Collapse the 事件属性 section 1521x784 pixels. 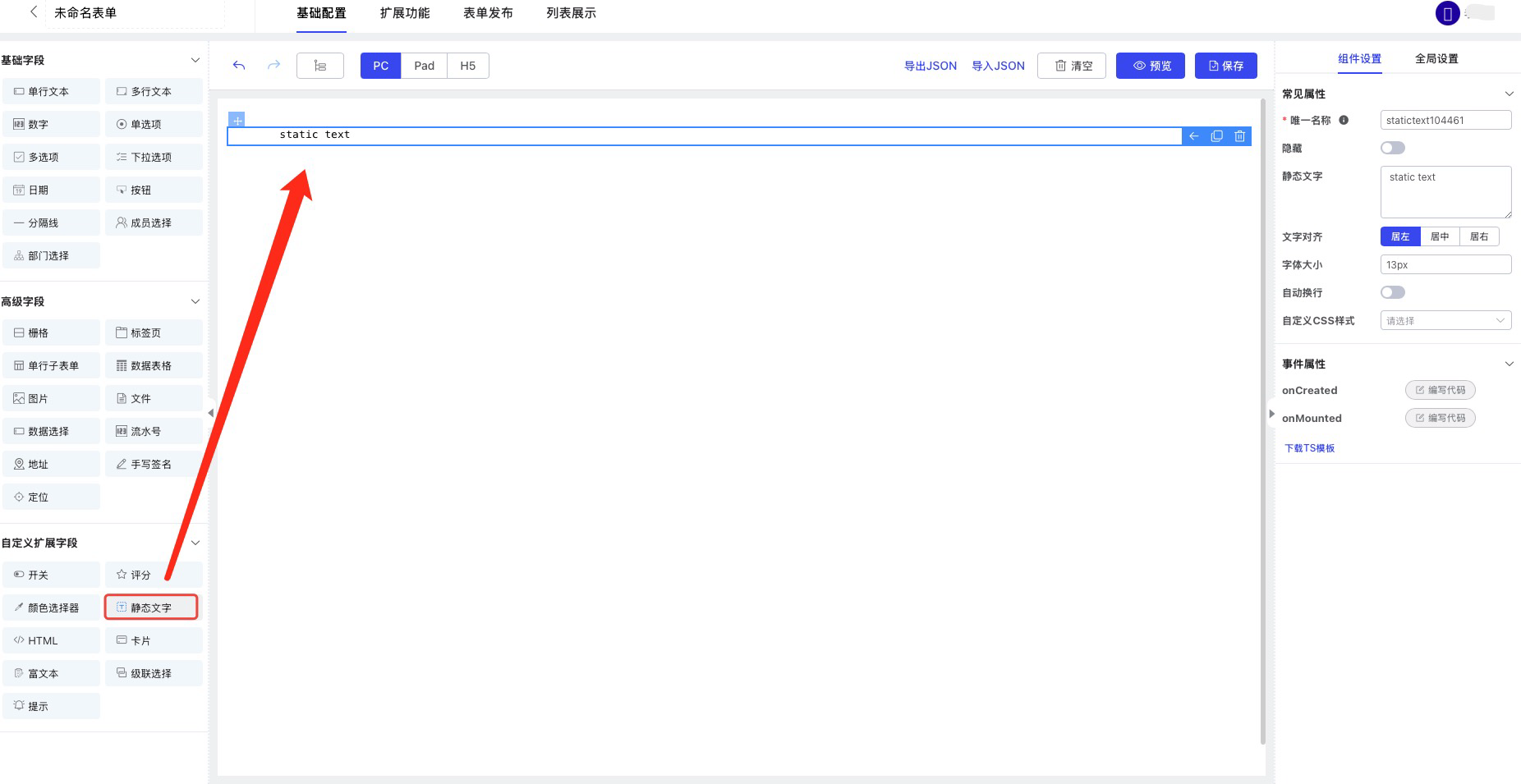tap(1508, 364)
